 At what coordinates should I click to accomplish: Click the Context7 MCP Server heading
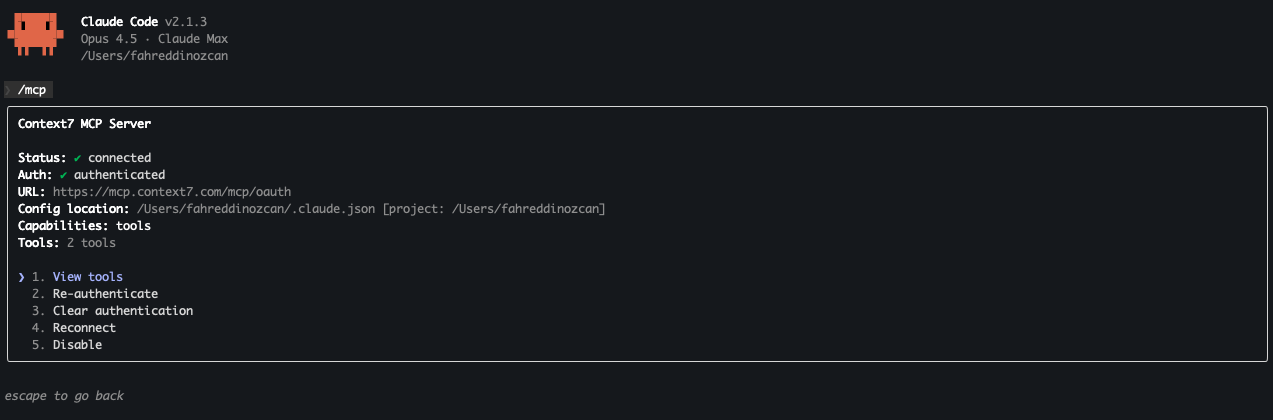pyautogui.click(x=84, y=124)
